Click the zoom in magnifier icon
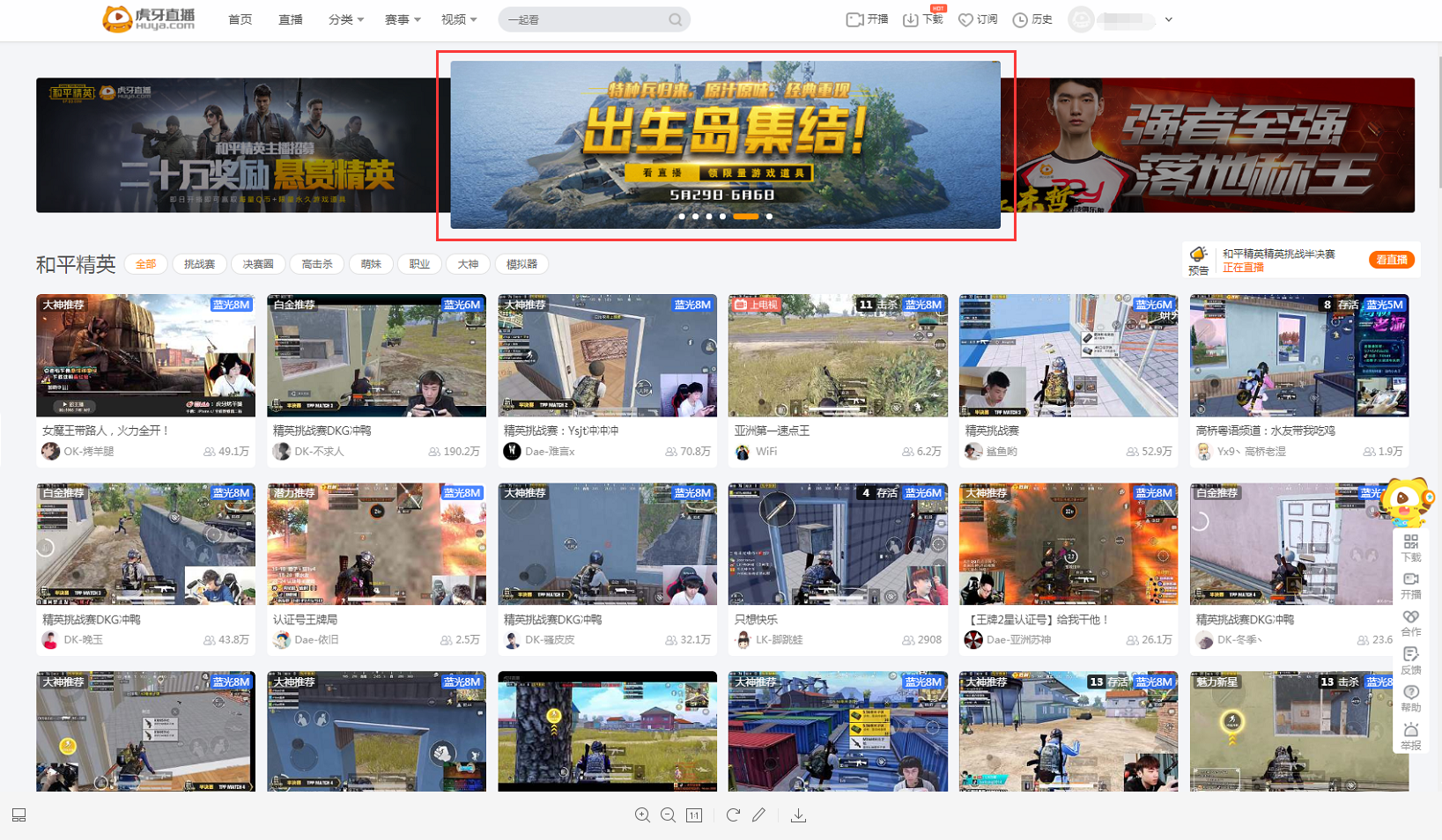Image resolution: width=1442 pixels, height=840 pixels. (x=642, y=815)
